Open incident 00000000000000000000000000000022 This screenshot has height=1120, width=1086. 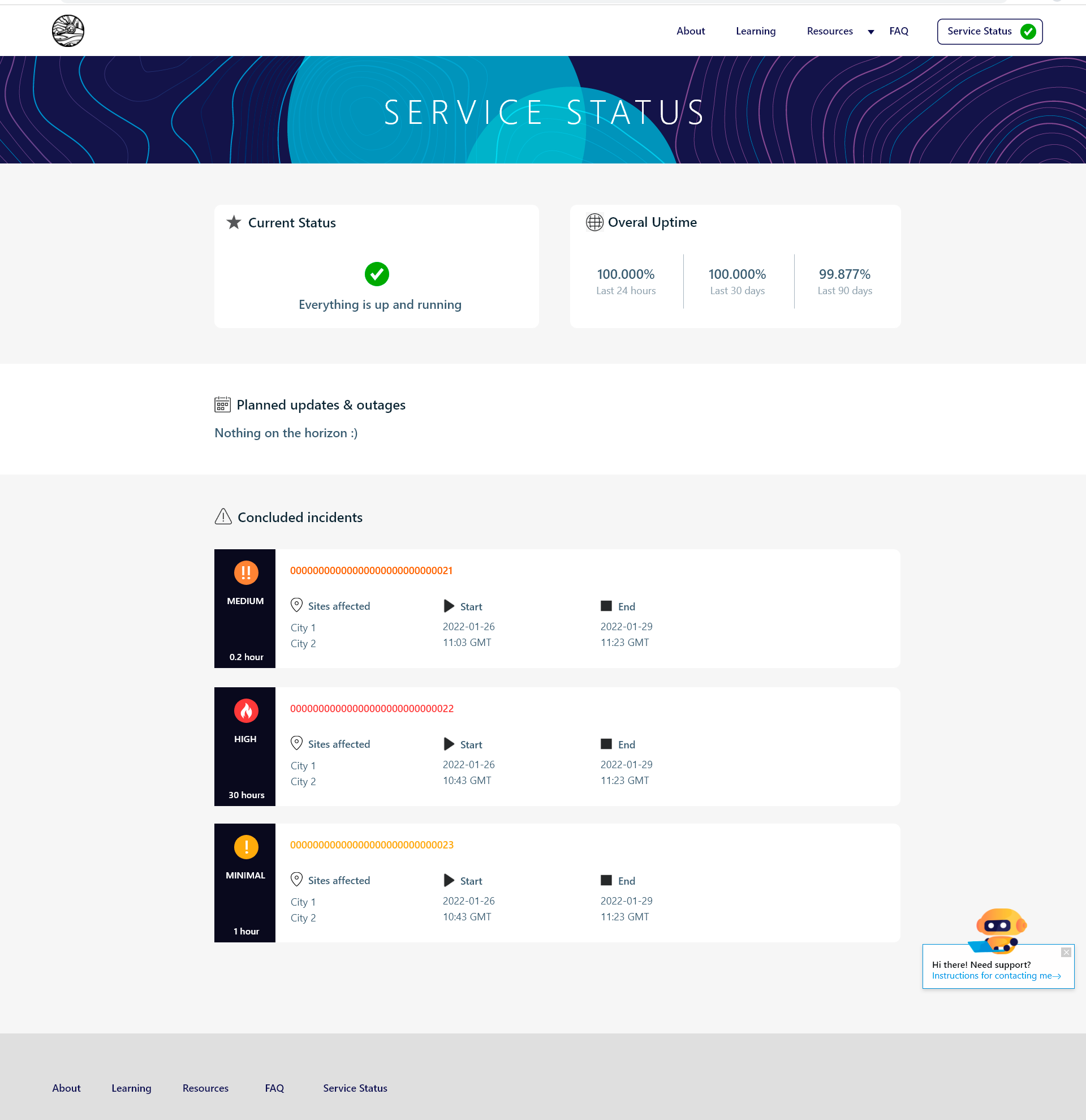tap(371, 709)
